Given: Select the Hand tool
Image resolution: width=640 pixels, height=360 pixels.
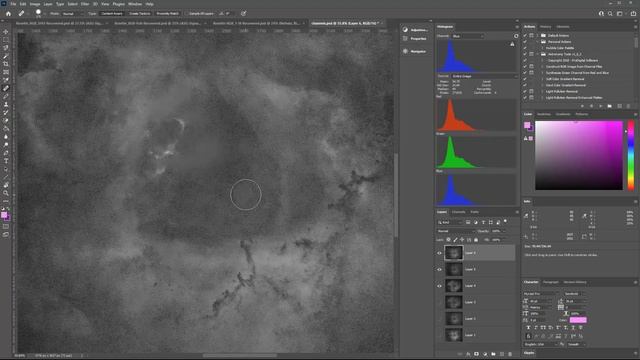Looking at the screenshot, I should click(x=6, y=185).
